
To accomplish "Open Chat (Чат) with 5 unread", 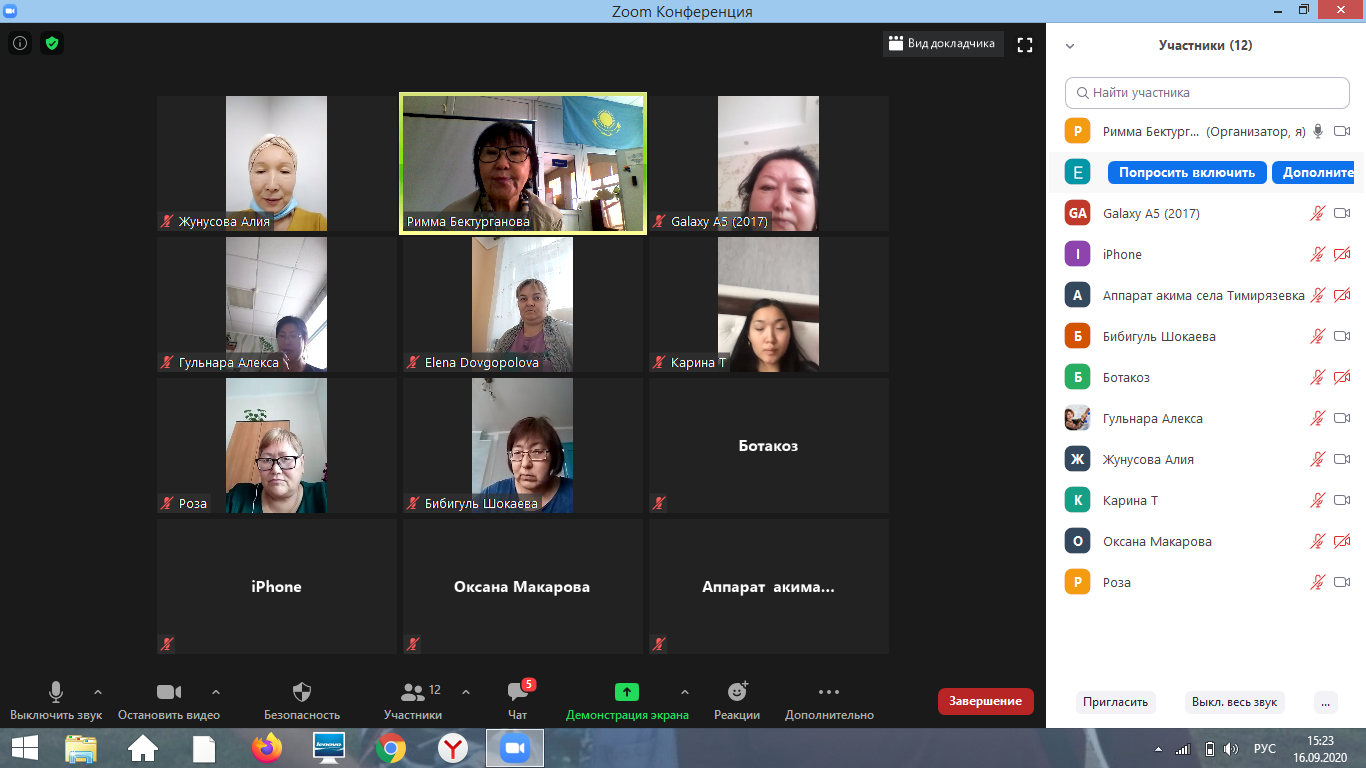I will (518, 692).
